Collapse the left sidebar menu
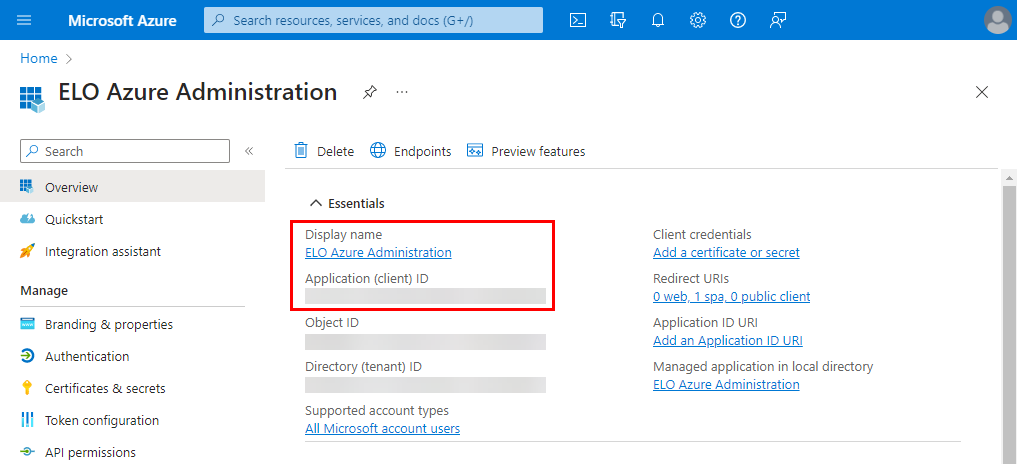This screenshot has width=1017, height=464. [248, 151]
